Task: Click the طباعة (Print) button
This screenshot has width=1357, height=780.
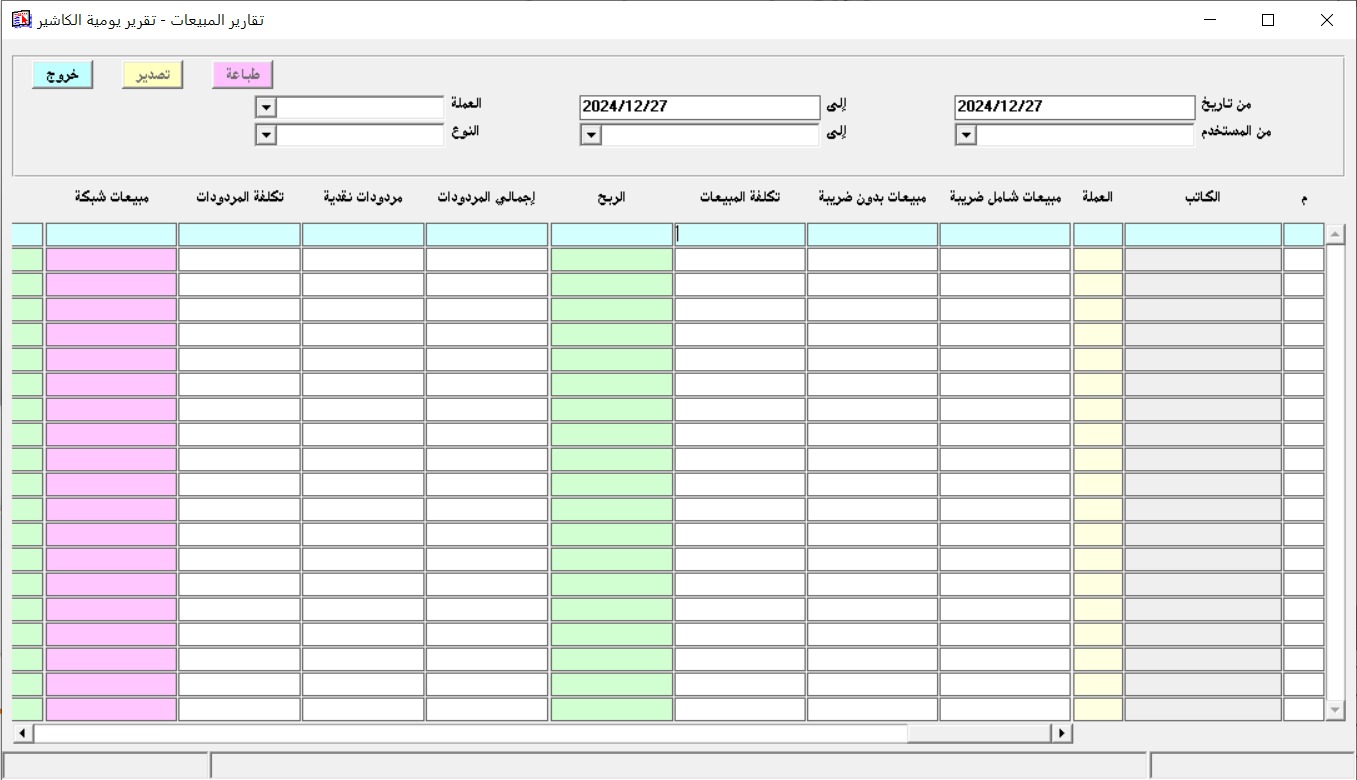Action: pyautogui.click(x=242, y=75)
